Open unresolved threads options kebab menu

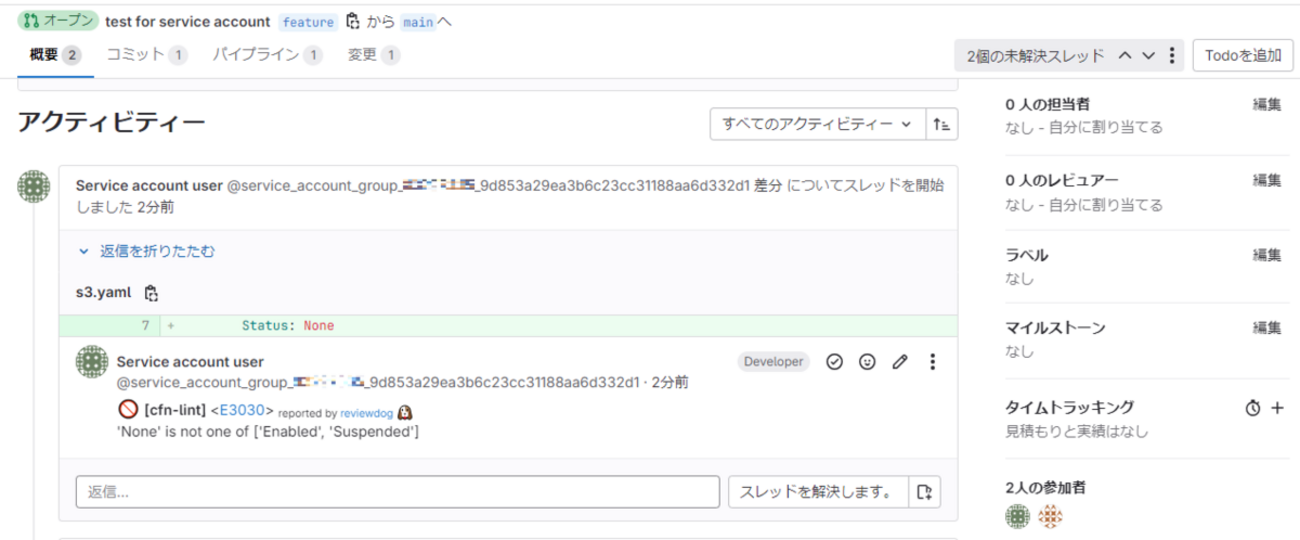[x=1171, y=56]
